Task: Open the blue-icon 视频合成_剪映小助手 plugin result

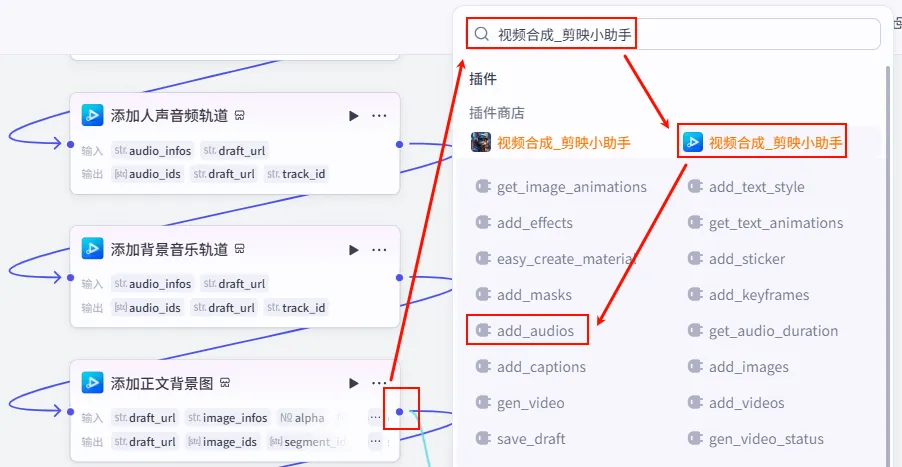Action: [x=762, y=143]
